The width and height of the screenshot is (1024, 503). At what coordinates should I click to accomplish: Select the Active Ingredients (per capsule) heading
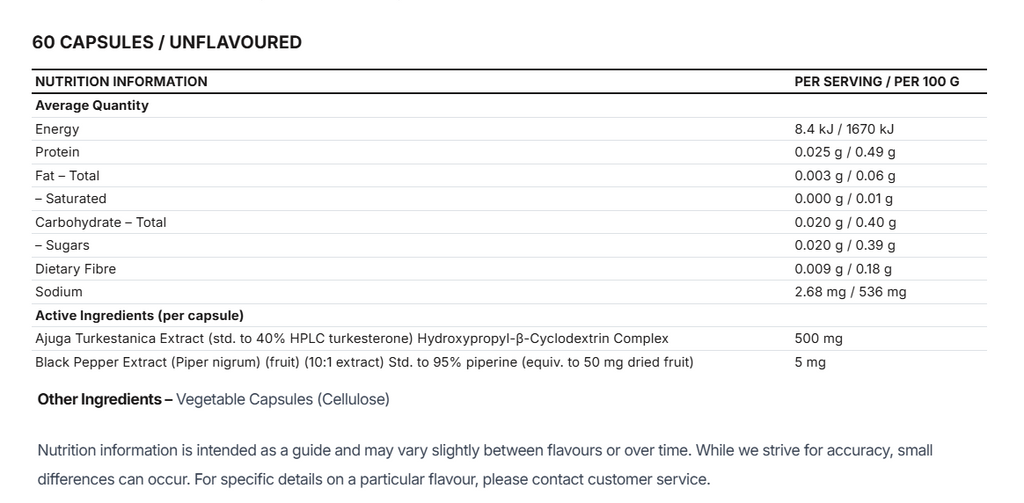point(139,315)
